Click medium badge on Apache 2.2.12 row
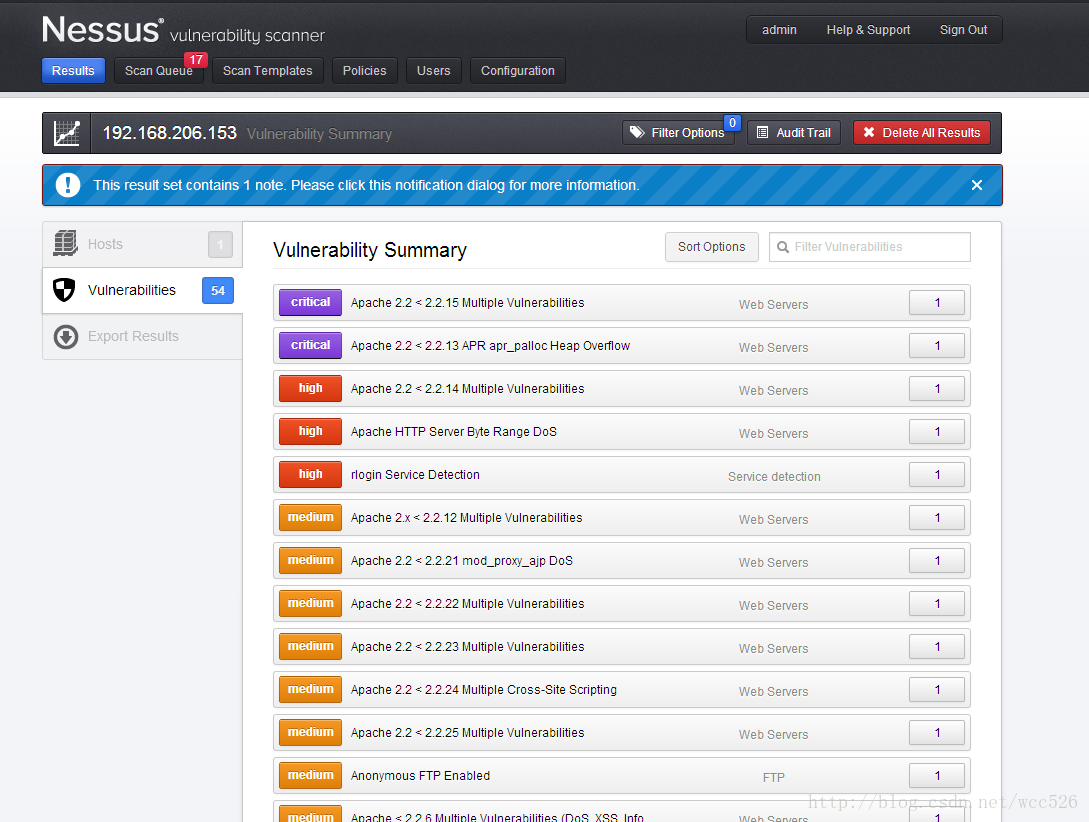 pos(310,518)
